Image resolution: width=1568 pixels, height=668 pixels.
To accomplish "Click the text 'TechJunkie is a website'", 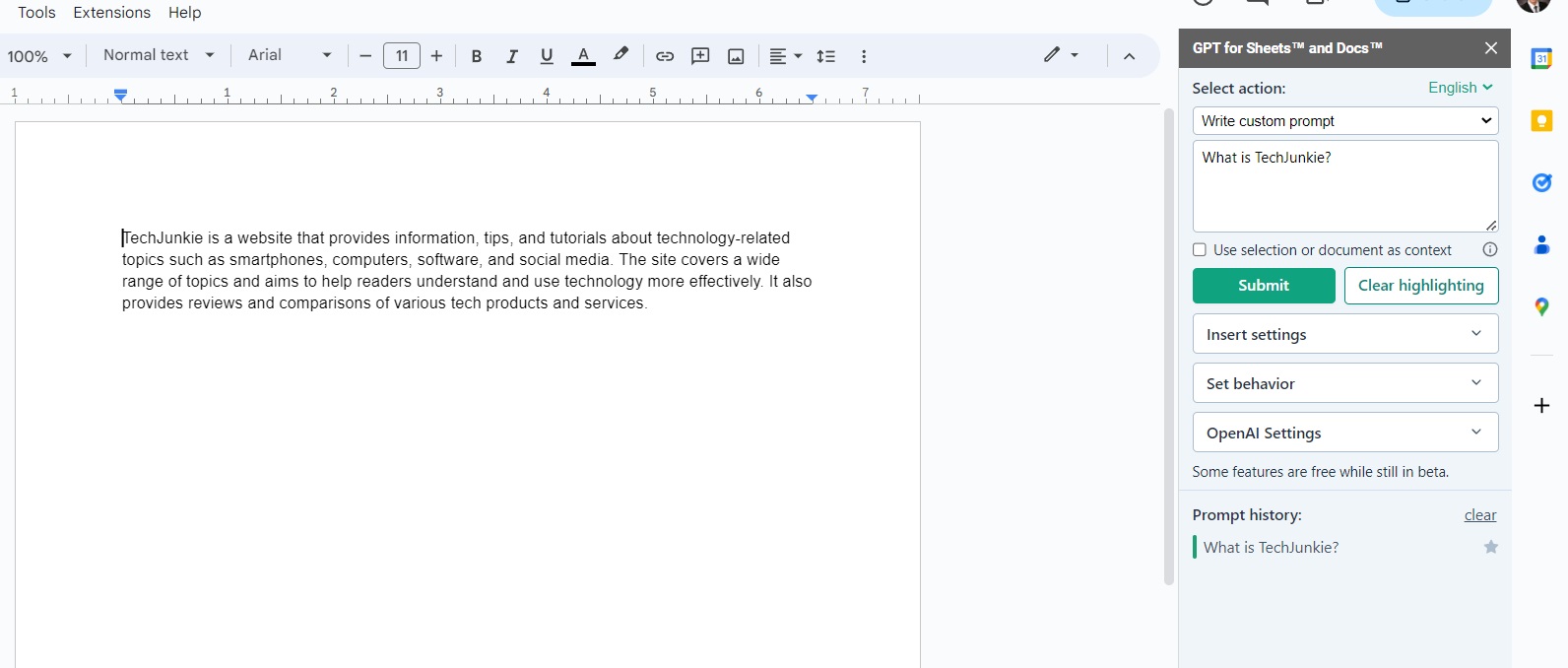I will (207, 238).
